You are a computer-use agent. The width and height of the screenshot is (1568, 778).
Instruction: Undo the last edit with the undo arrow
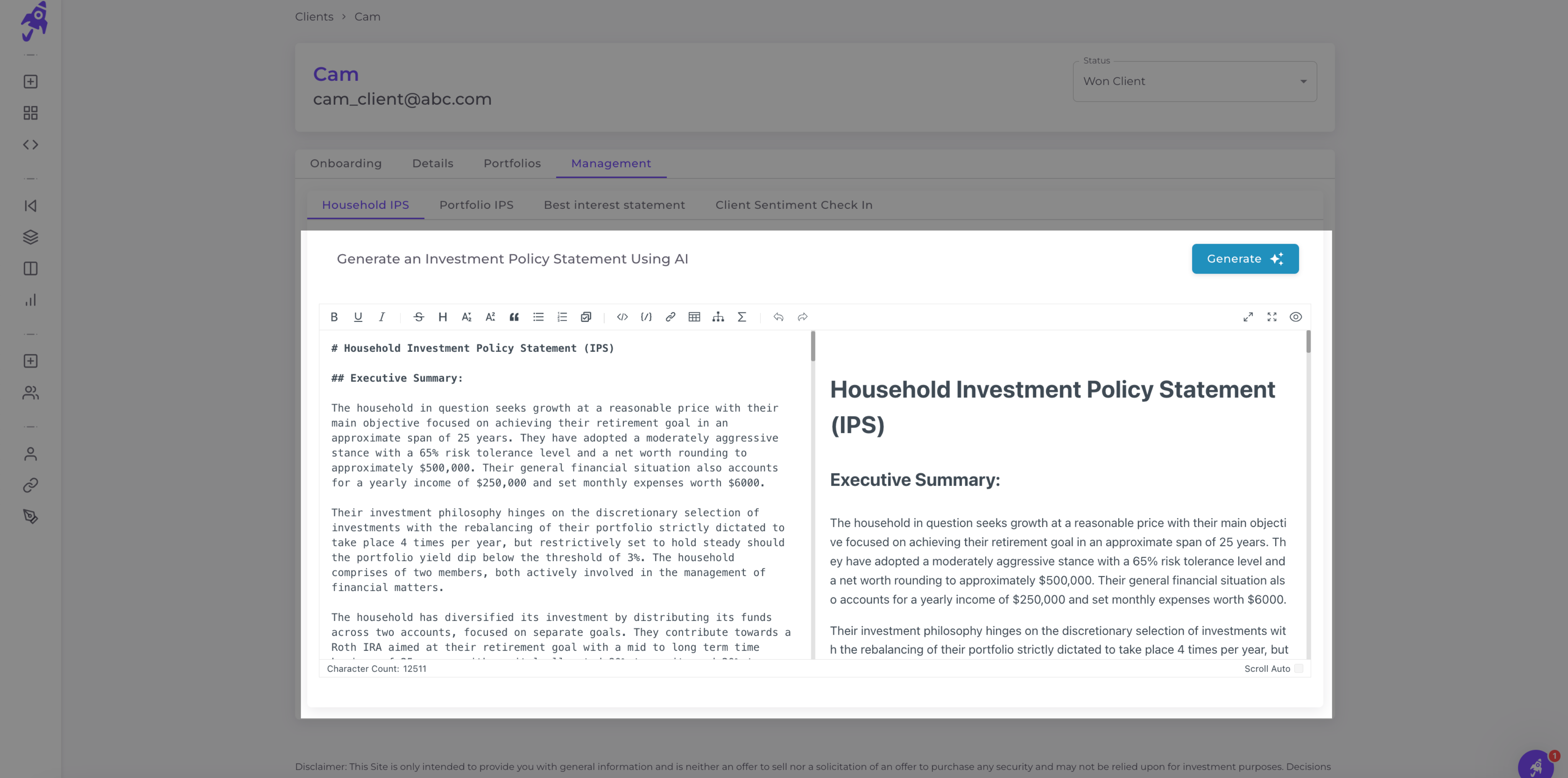pyautogui.click(x=779, y=317)
